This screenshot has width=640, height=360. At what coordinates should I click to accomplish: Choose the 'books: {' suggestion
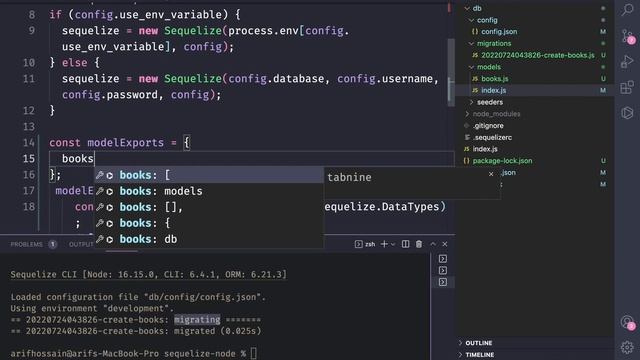coord(209,223)
